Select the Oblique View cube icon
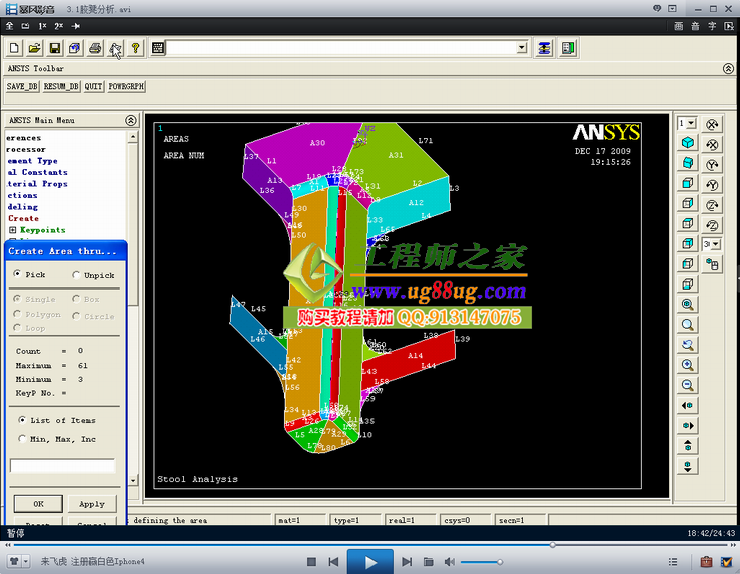Screen dimensions: 740x574 tap(688, 163)
